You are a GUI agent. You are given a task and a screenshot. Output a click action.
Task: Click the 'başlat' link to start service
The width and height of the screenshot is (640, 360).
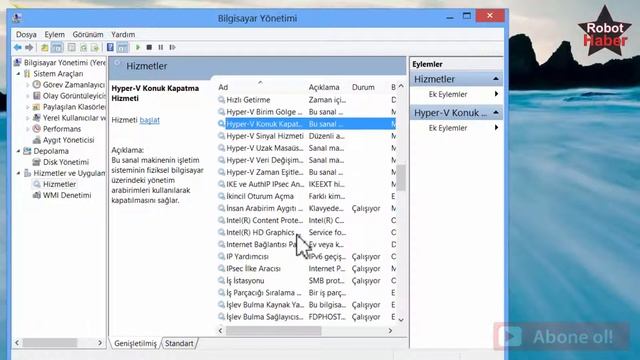coord(149,120)
